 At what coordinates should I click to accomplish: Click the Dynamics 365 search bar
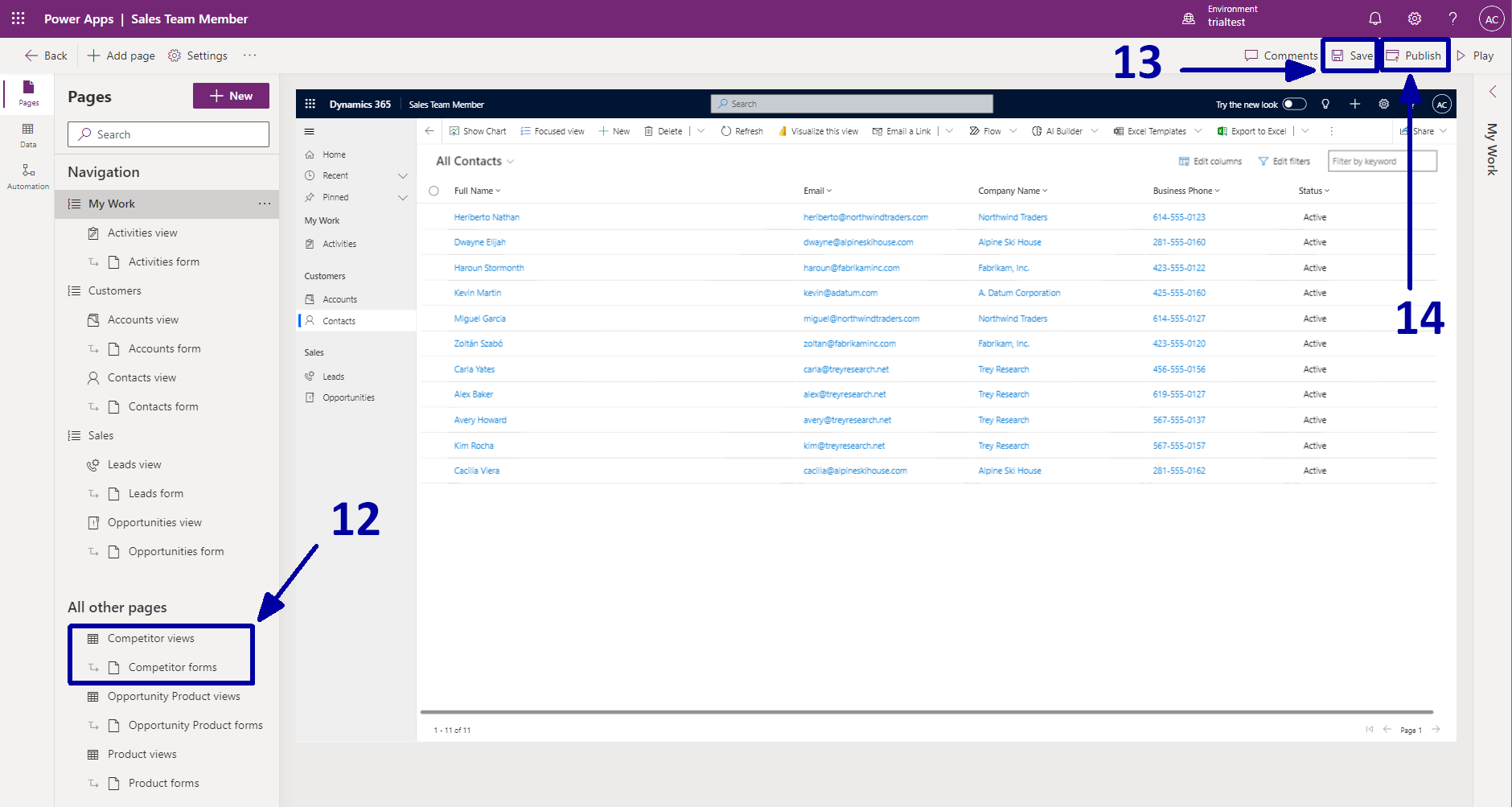(x=852, y=104)
